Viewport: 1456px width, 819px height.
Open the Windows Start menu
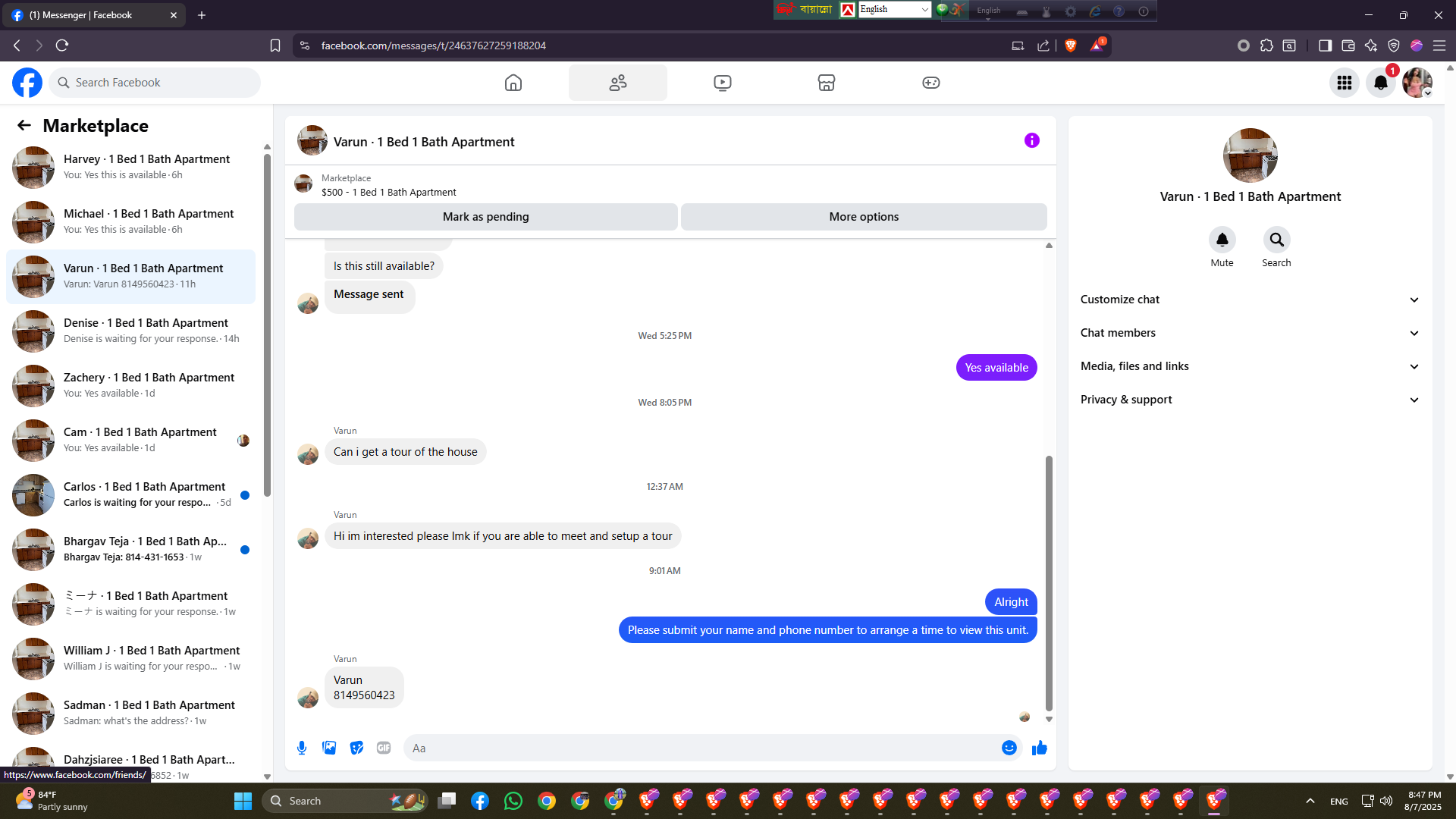pos(243,801)
